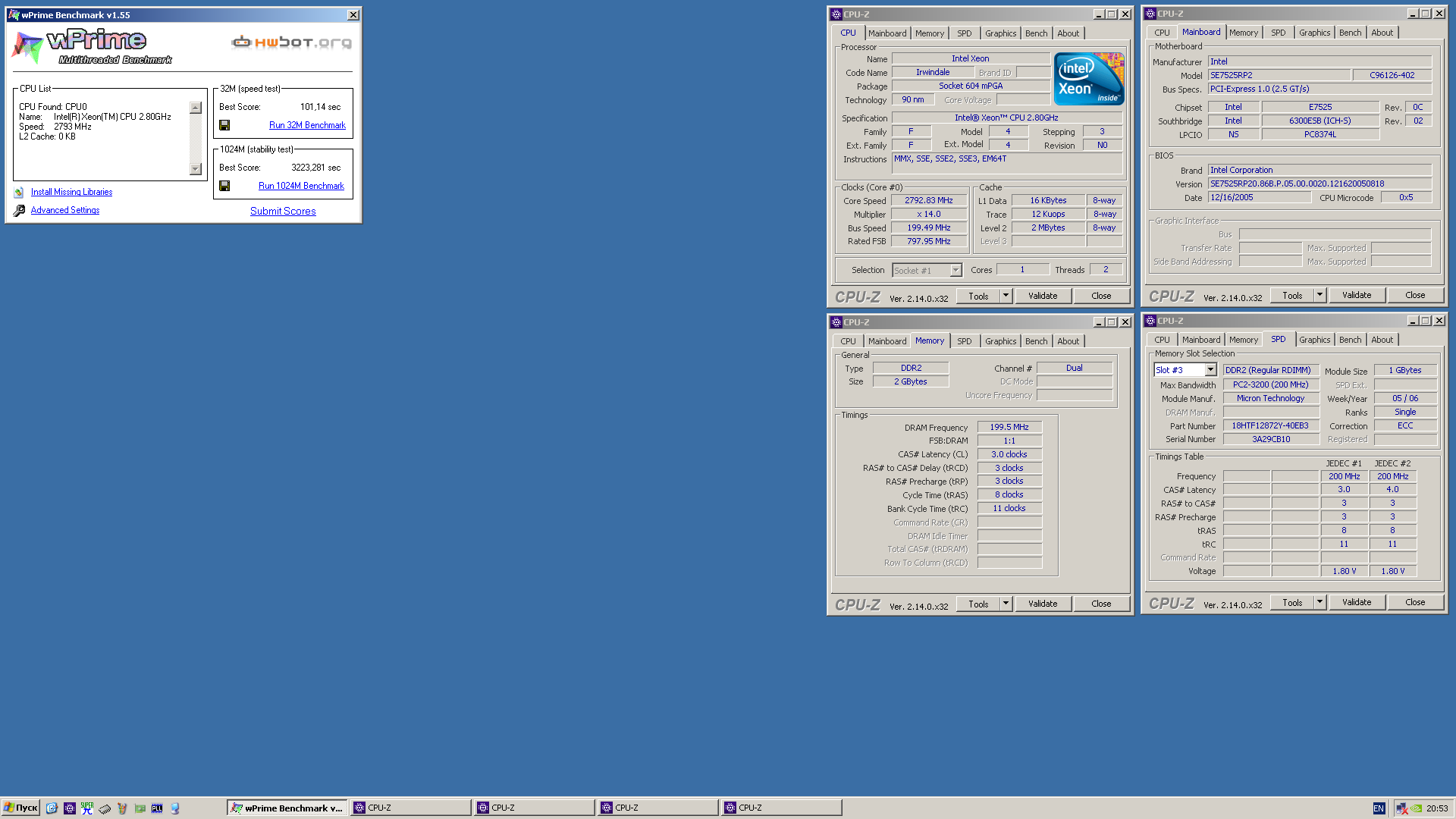Click the NVIDIA tray icon

click(1416, 808)
